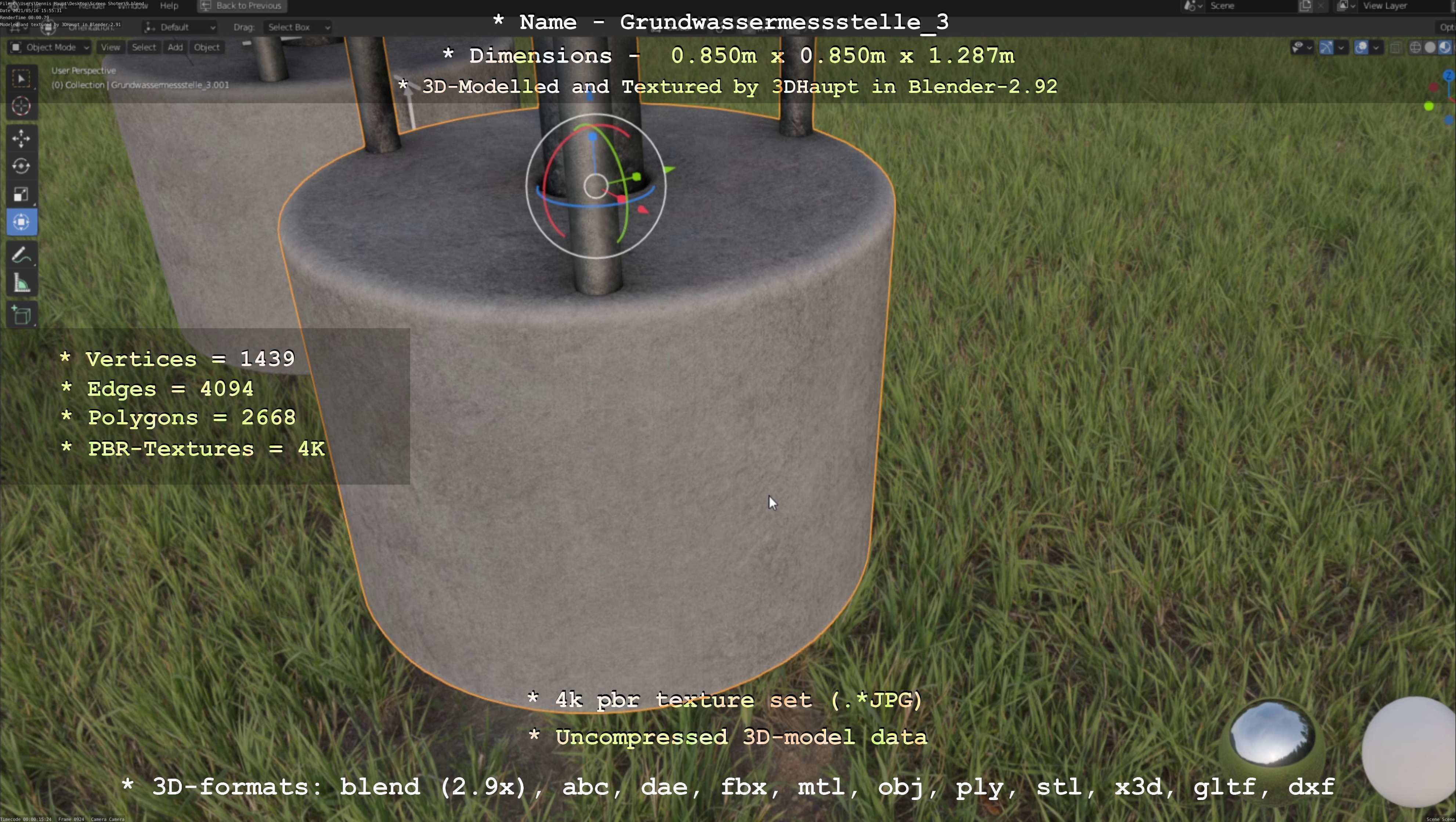1456x822 pixels.
Task: Open the scene browse dropdown
Action: (1193, 6)
